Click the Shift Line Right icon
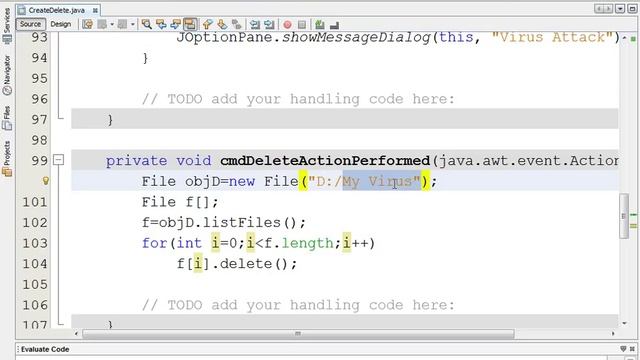Image resolution: width=640 pixels, height=360 pixels. [269, 24]
